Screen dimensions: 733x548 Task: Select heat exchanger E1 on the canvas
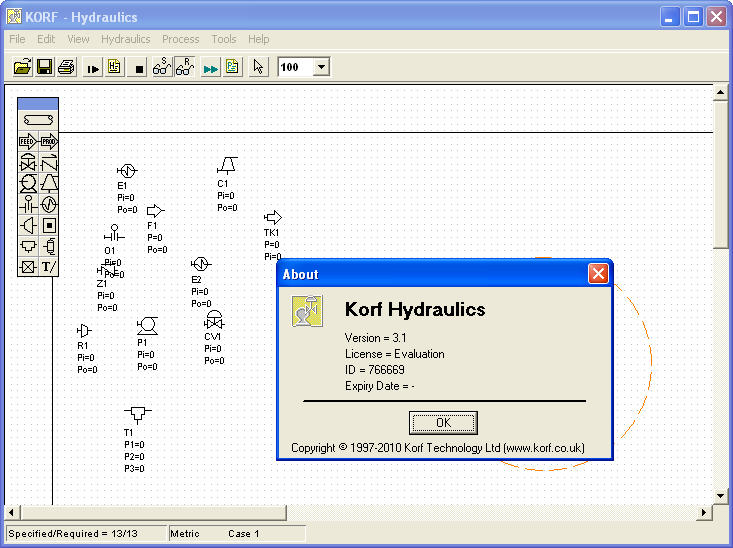click(127, 171)
